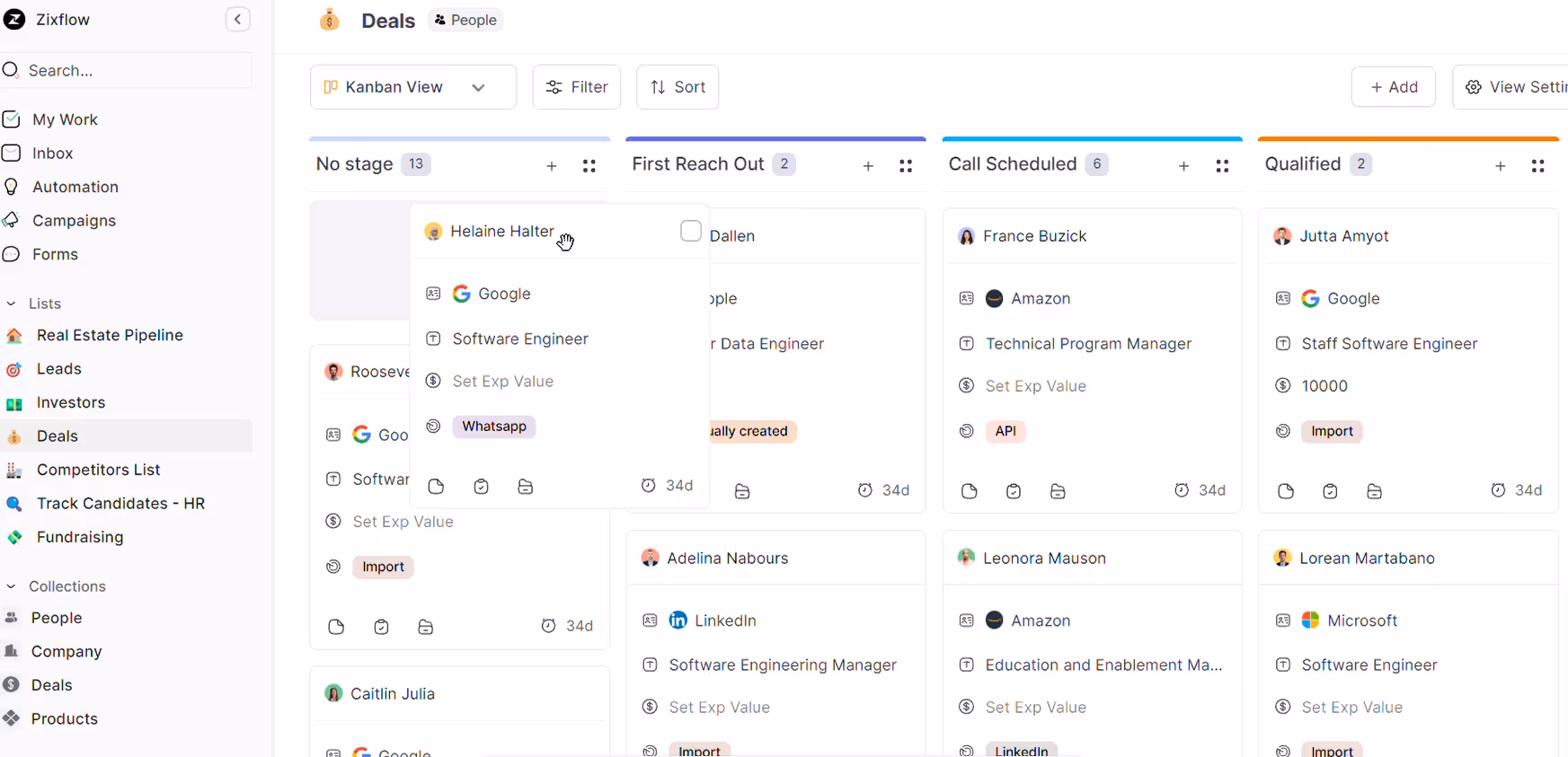Open tasks icon on Helaine Halter card
This screenshot has height=757, width=1568.
[482, 487]
